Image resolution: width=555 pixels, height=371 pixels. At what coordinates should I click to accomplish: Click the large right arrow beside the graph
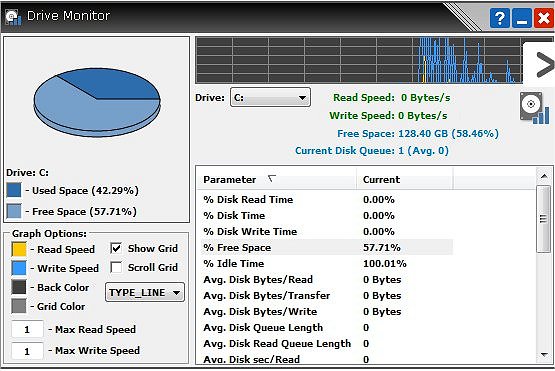(x=544, y=64)
